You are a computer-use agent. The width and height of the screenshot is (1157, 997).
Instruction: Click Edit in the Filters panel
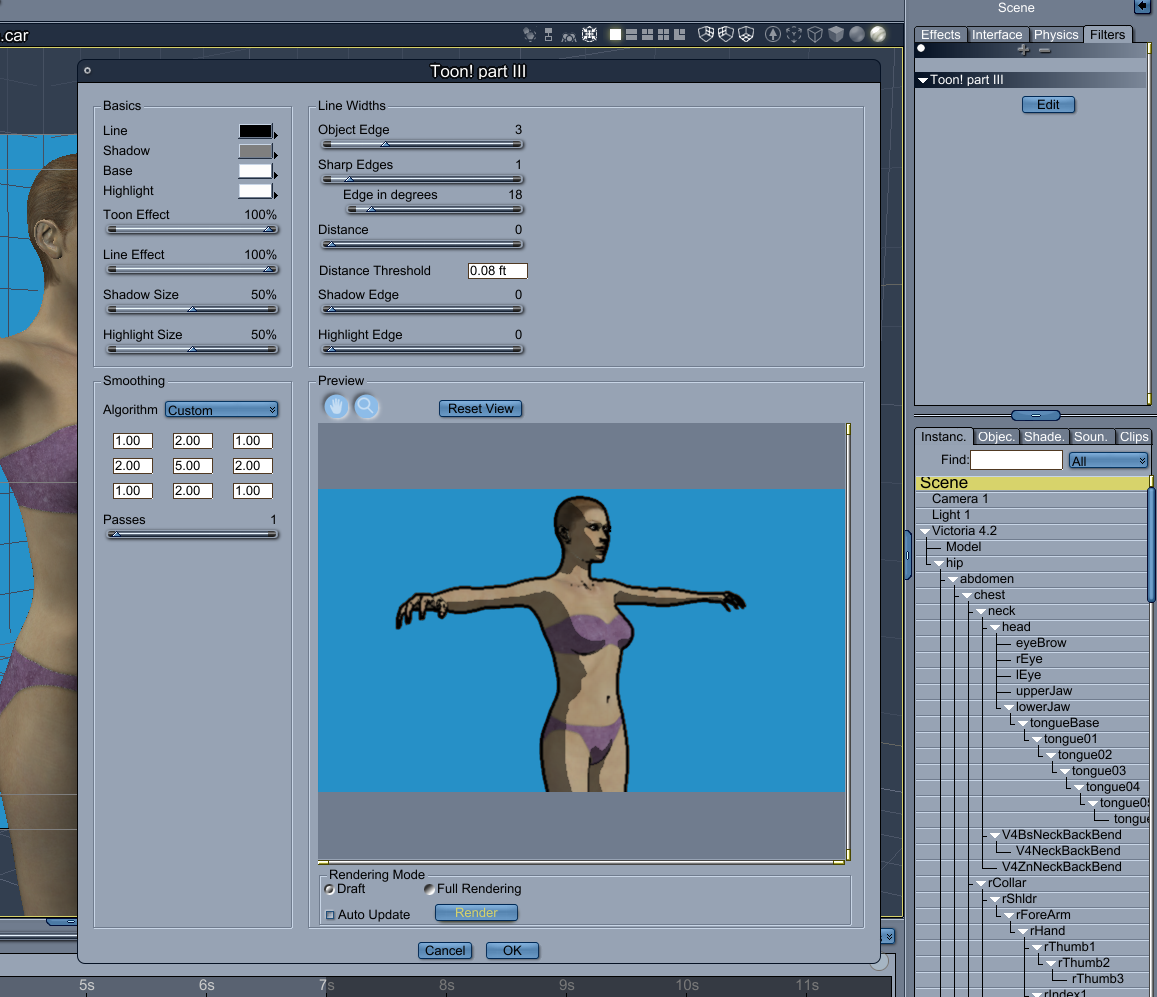[1048, 105]
